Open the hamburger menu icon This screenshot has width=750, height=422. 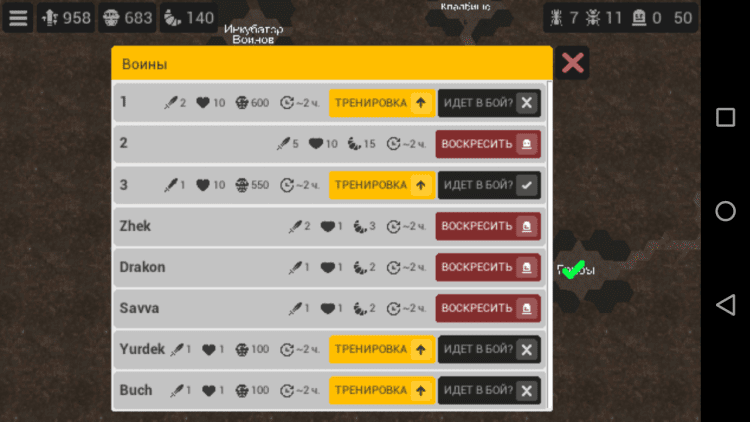[18, 18]
